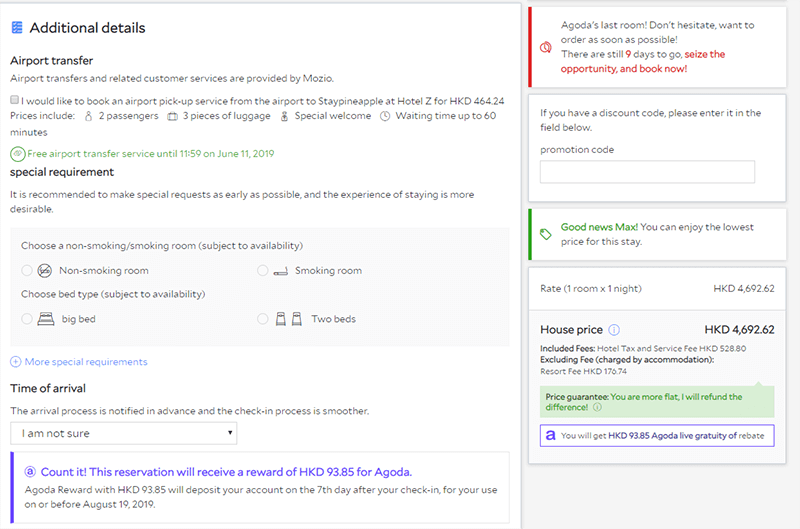This screenshot has width=800, height=529.
Task: Click the Airport transfer heading
Action: (x=52, y=61)
